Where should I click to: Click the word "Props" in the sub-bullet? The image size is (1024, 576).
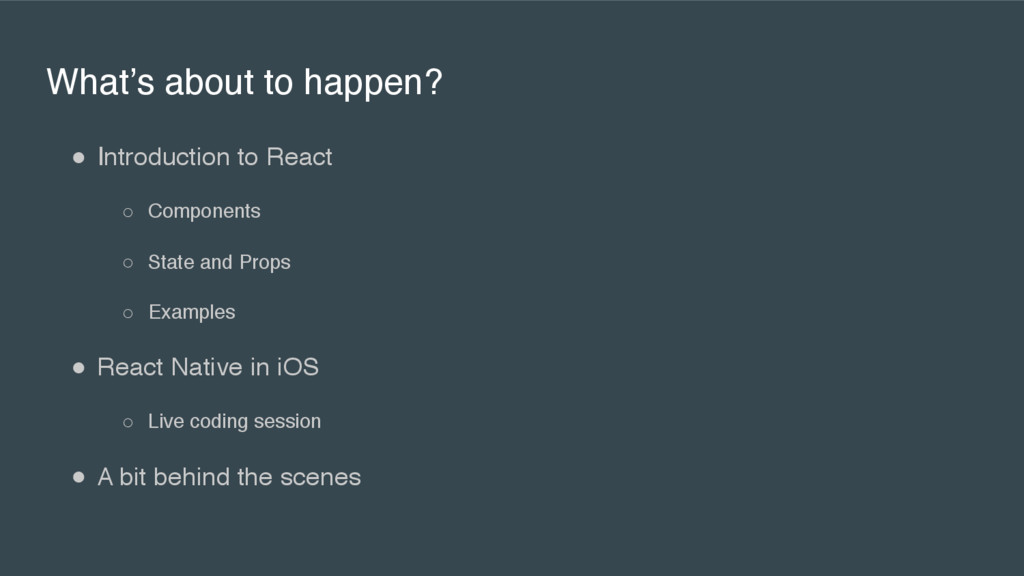tap(264, 263)
